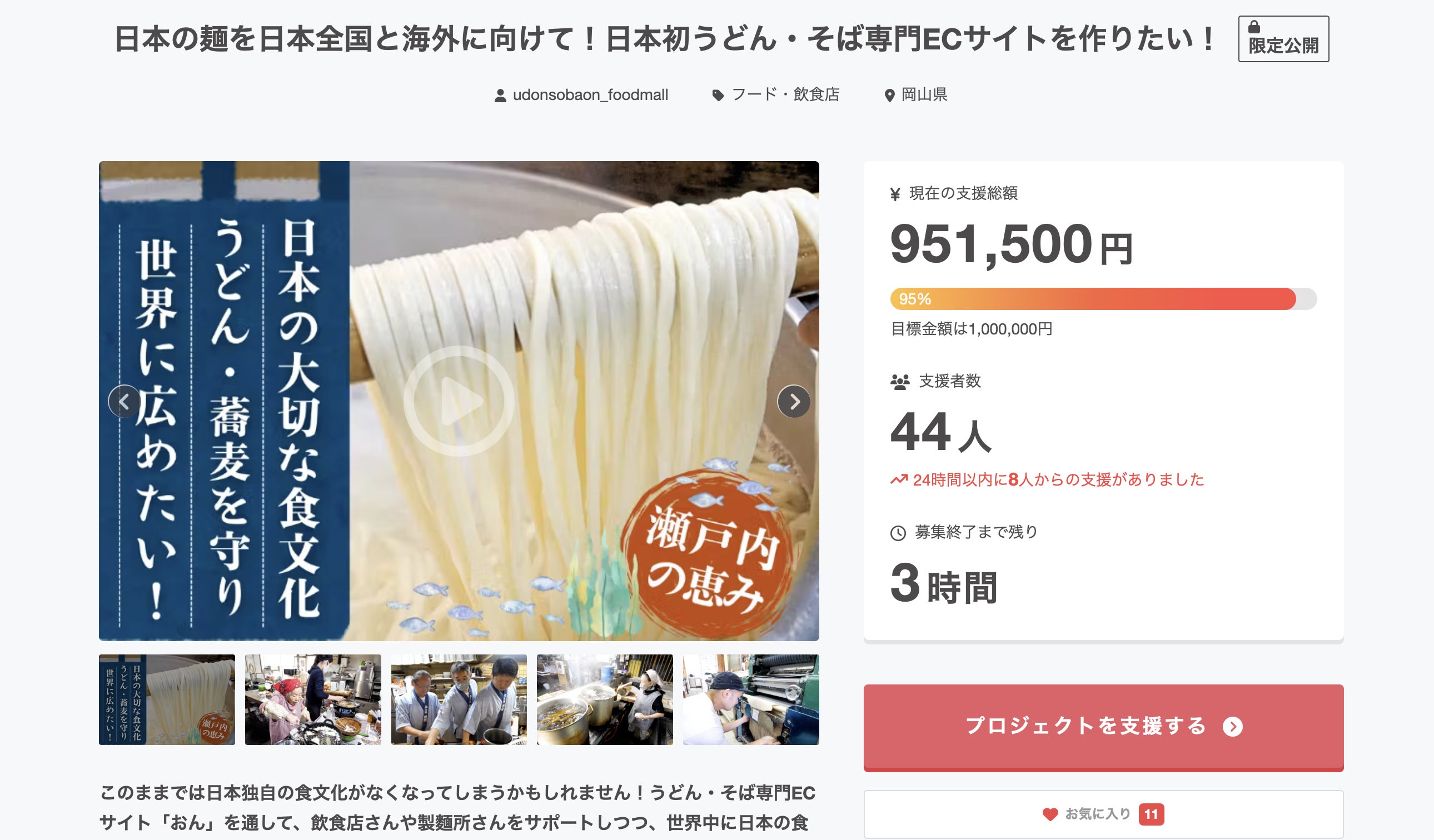Click プロジェクトを支援する button

(x=1103, y=727)
